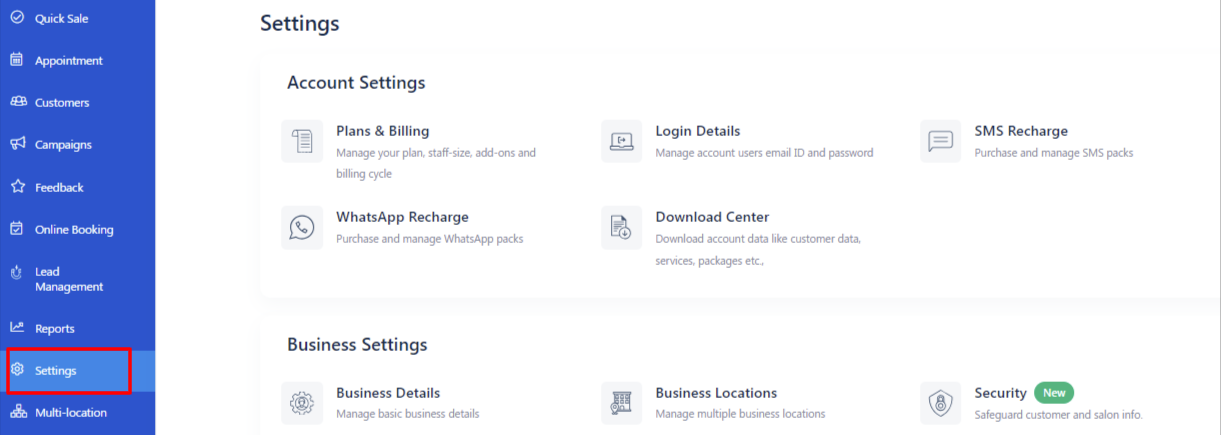This screenshot has width=1221, height=435.
Task: Click the SMS Recharge message icon
Action: (940, 141)
